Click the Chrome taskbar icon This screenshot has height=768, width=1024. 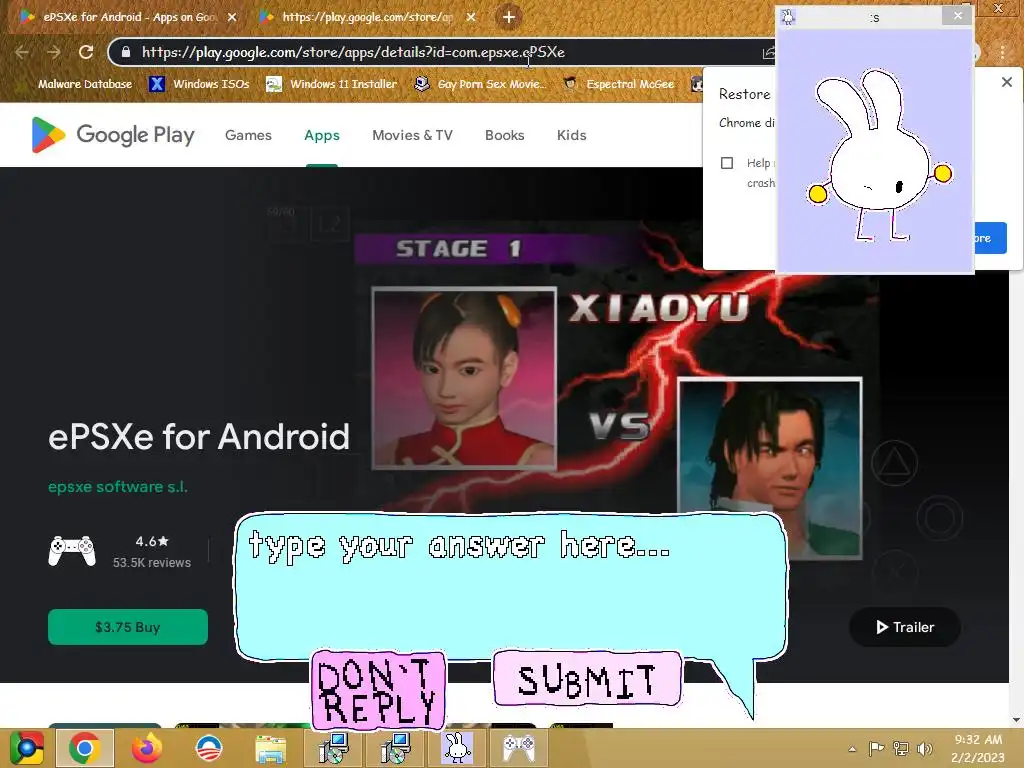coord(85,748)
